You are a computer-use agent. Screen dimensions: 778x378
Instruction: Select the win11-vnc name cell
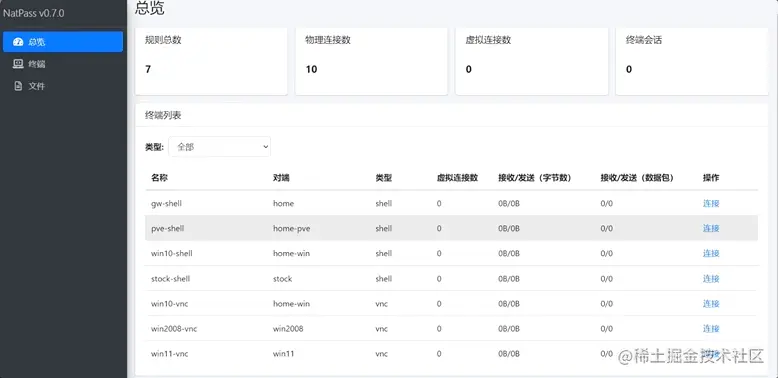pos(170,354)
